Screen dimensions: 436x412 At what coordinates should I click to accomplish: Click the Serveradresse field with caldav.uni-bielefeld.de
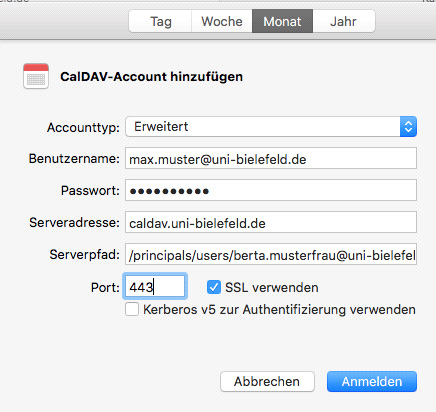(271, 222)
